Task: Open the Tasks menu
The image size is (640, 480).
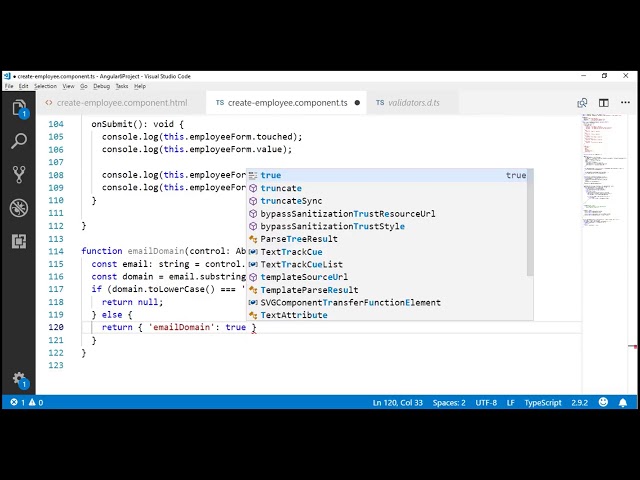Action: (122, 86)
